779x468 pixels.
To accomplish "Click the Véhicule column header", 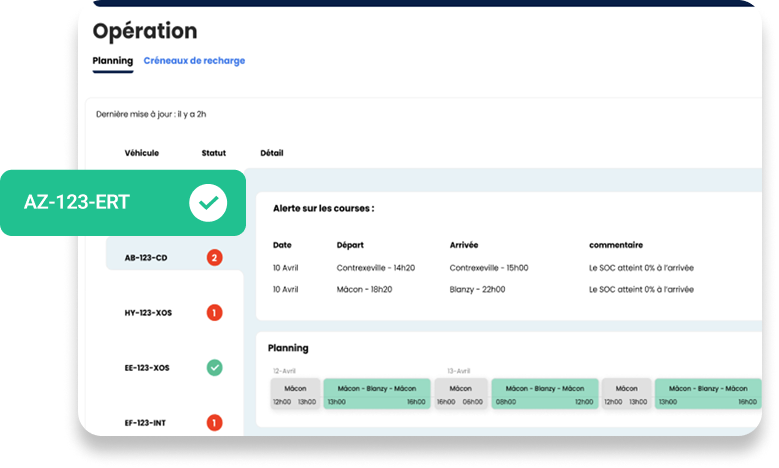I will pyautogui.click(x=142, y=153).
